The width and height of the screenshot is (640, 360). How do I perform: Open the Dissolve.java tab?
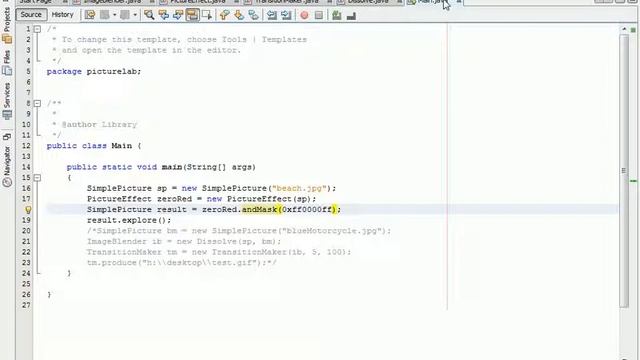368,2
